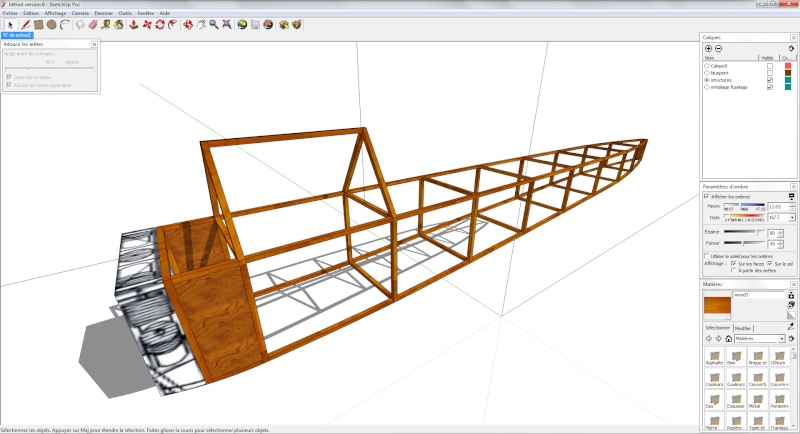The width and height of the screenshot is (800, 434).
Task: Select the Tape Measure tool
Action: click(106, 24)
